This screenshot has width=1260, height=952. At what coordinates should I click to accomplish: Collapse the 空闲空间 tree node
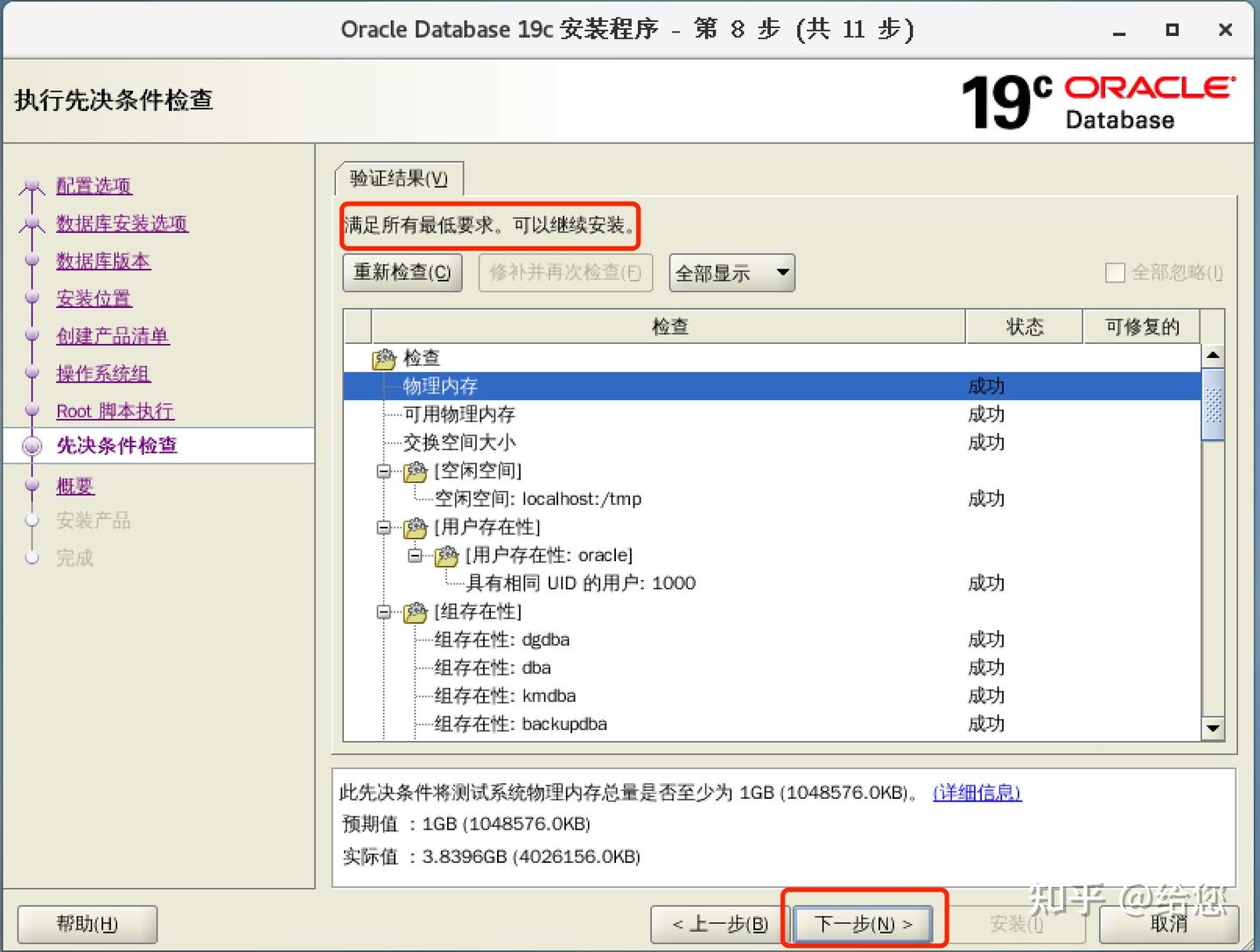pos(385,471)
